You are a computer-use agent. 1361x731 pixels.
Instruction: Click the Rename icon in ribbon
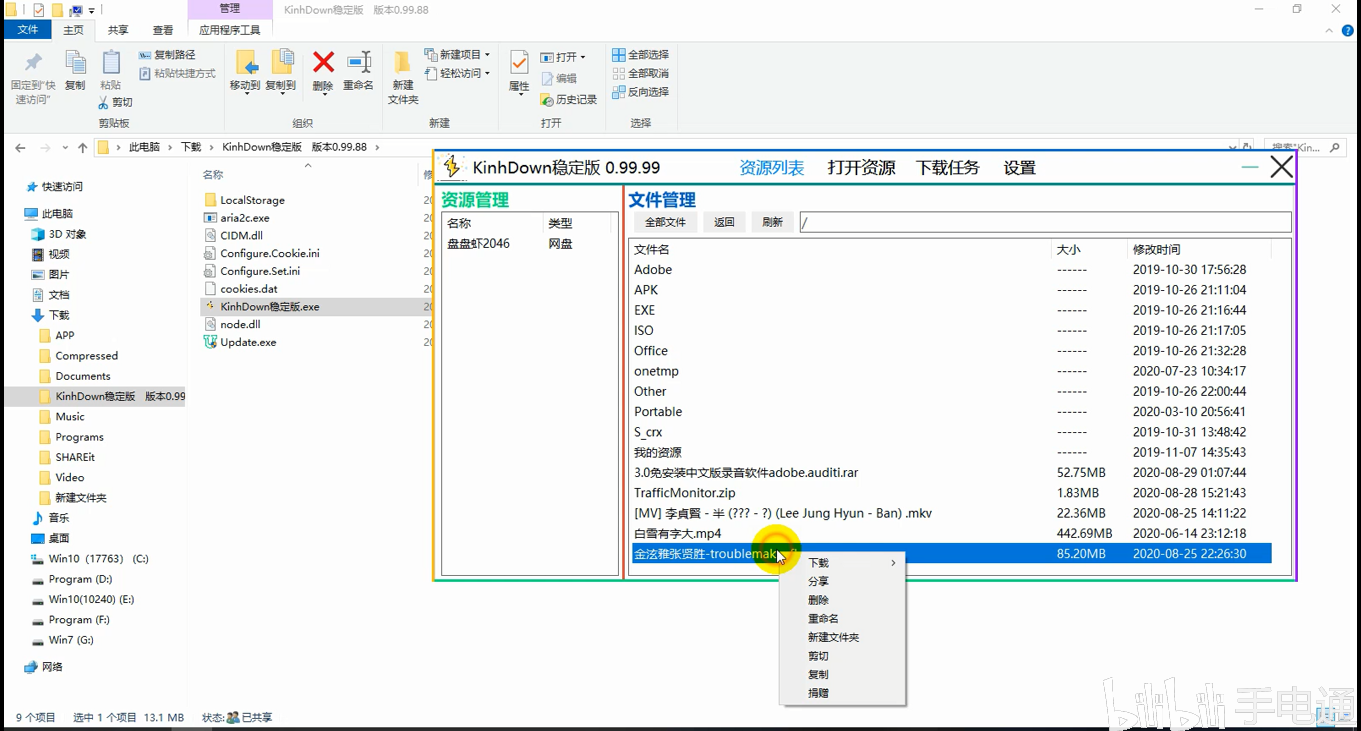358,62
